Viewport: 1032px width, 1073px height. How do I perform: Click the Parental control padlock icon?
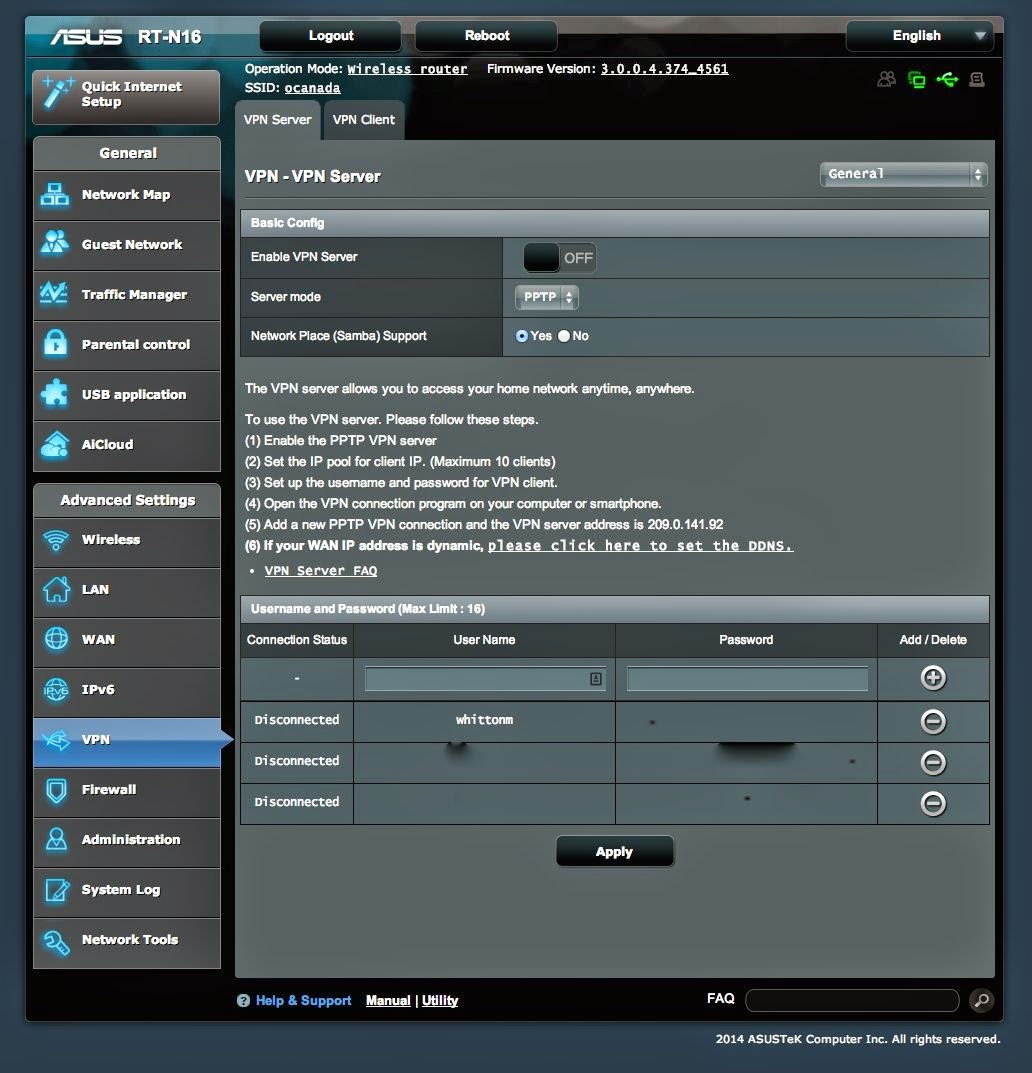pos(55,344)
